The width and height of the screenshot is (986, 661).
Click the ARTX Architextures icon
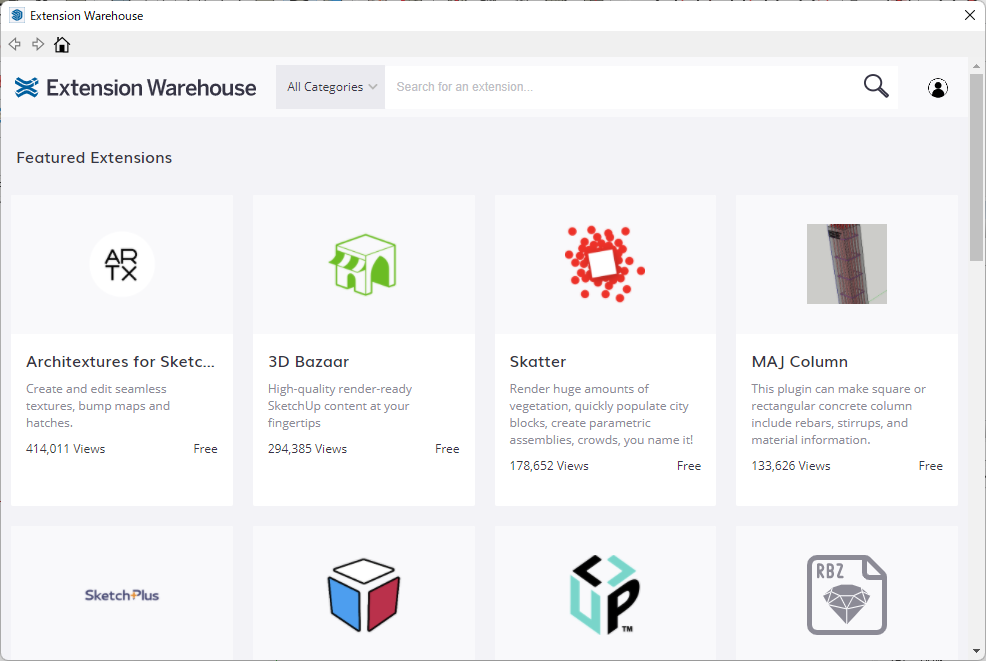point(122,264)
